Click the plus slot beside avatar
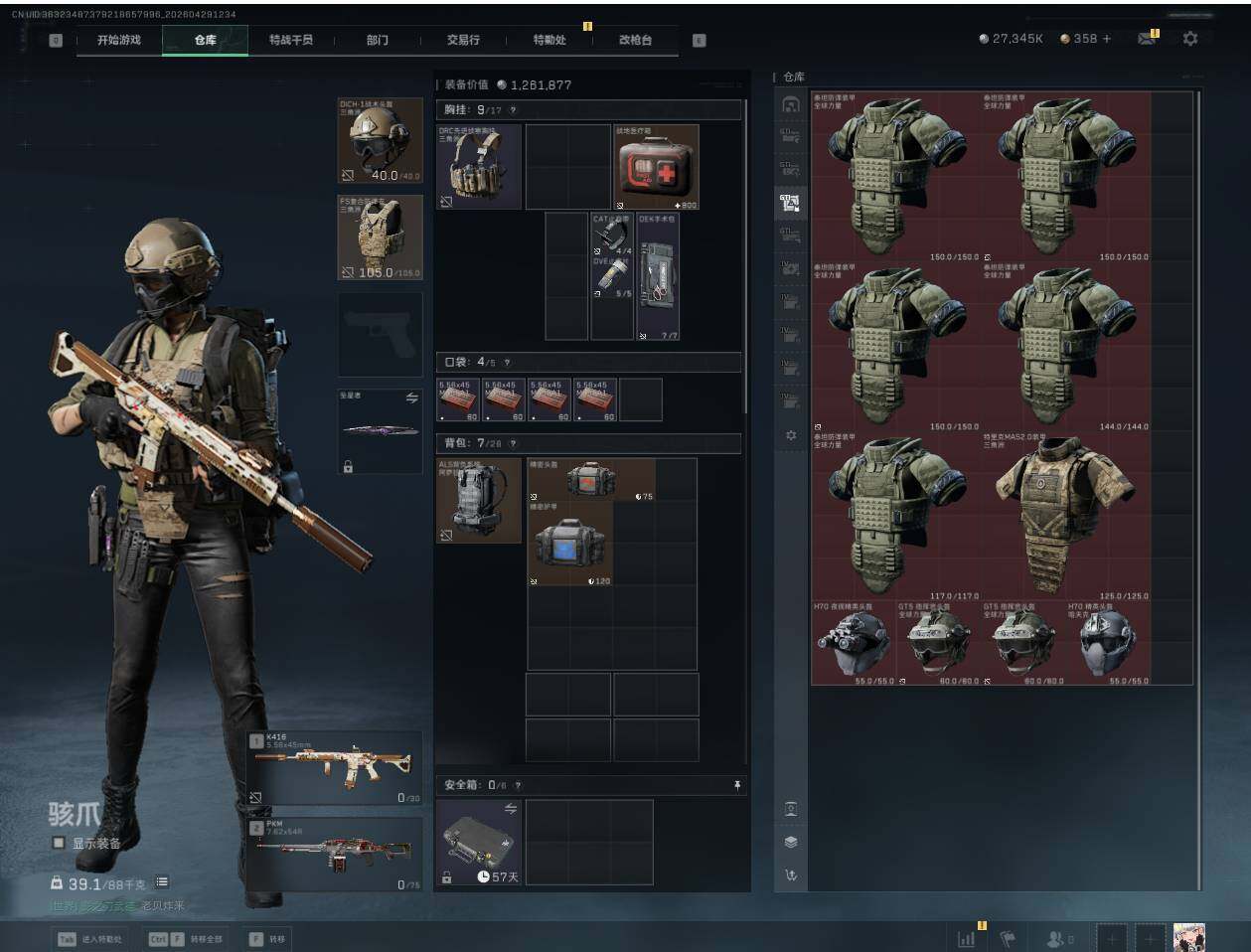 point(1150,938)
